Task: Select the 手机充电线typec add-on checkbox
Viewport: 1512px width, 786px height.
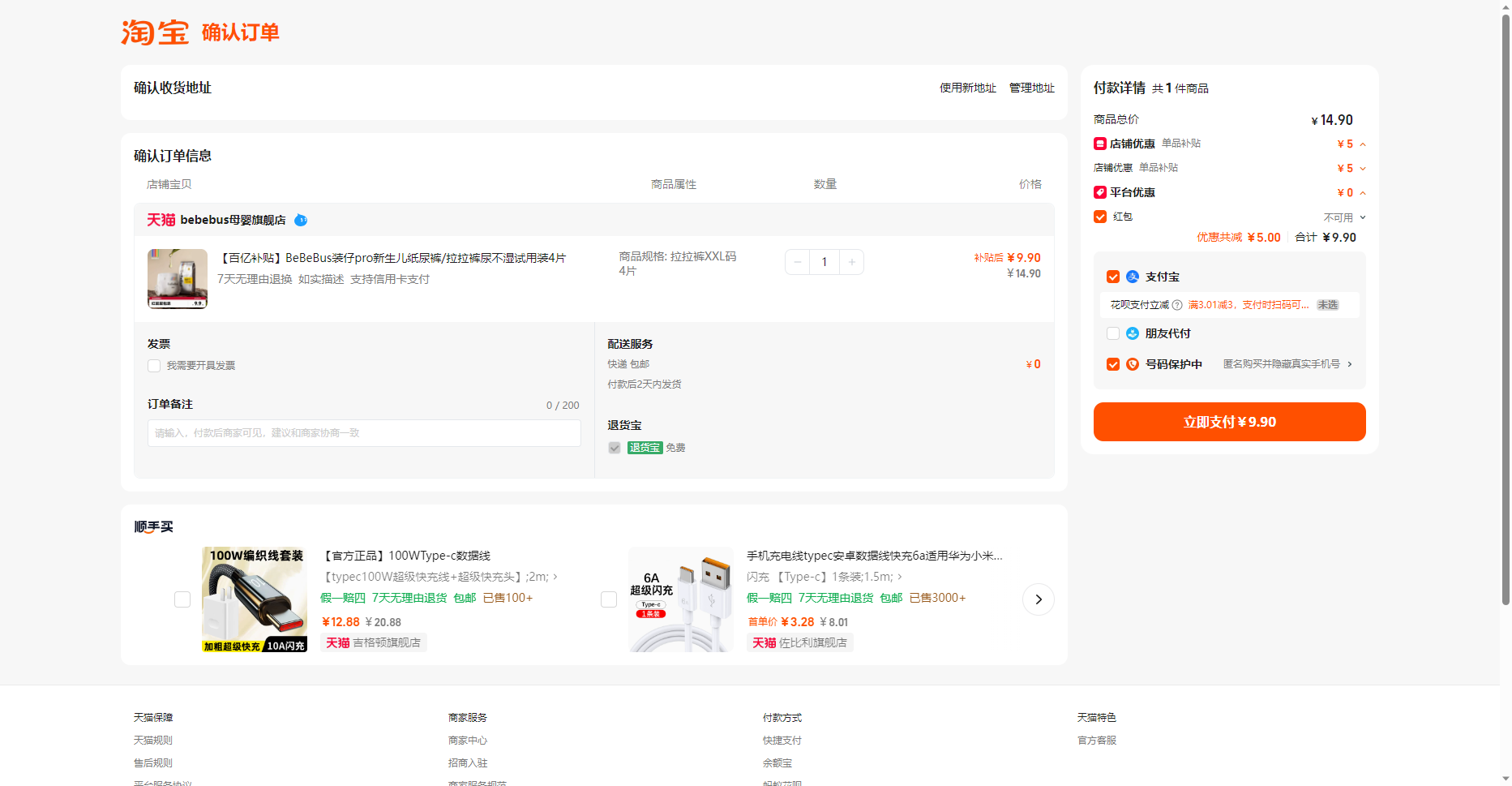Action: (x=609, y=599)
